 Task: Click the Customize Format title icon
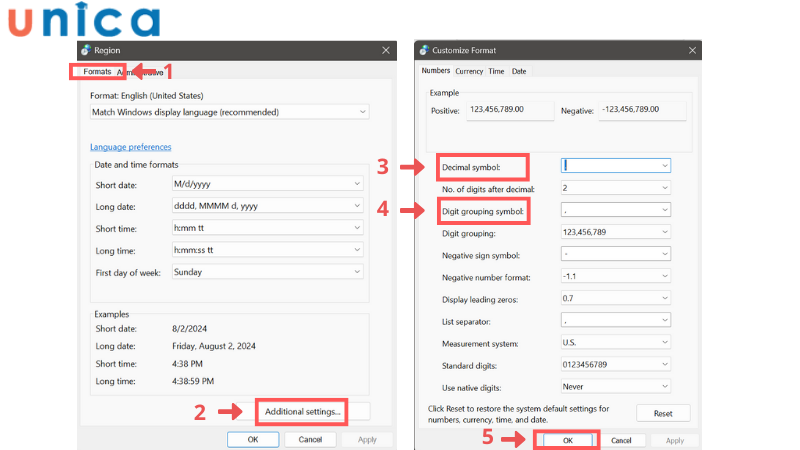tap(423, 49)
